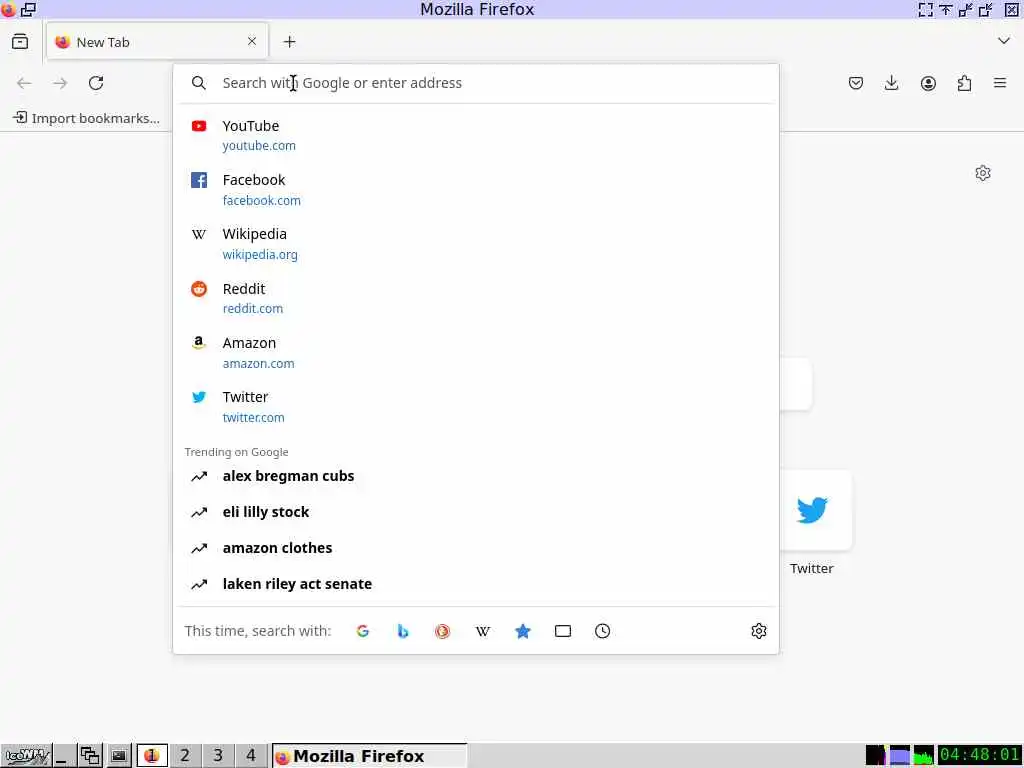The height and width of the screenshot is (768, 1024).
Task: Click Mozilla Firefox taskbar entry
Action: 370,756
